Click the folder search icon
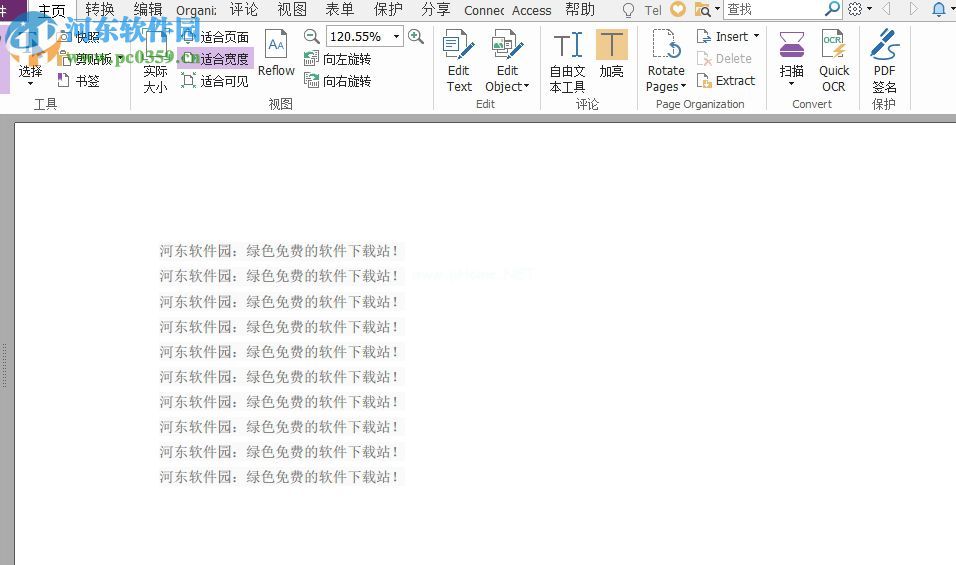The height and width of the screenshot is (565, 956). pyautogui.click(x=702, y=10)
